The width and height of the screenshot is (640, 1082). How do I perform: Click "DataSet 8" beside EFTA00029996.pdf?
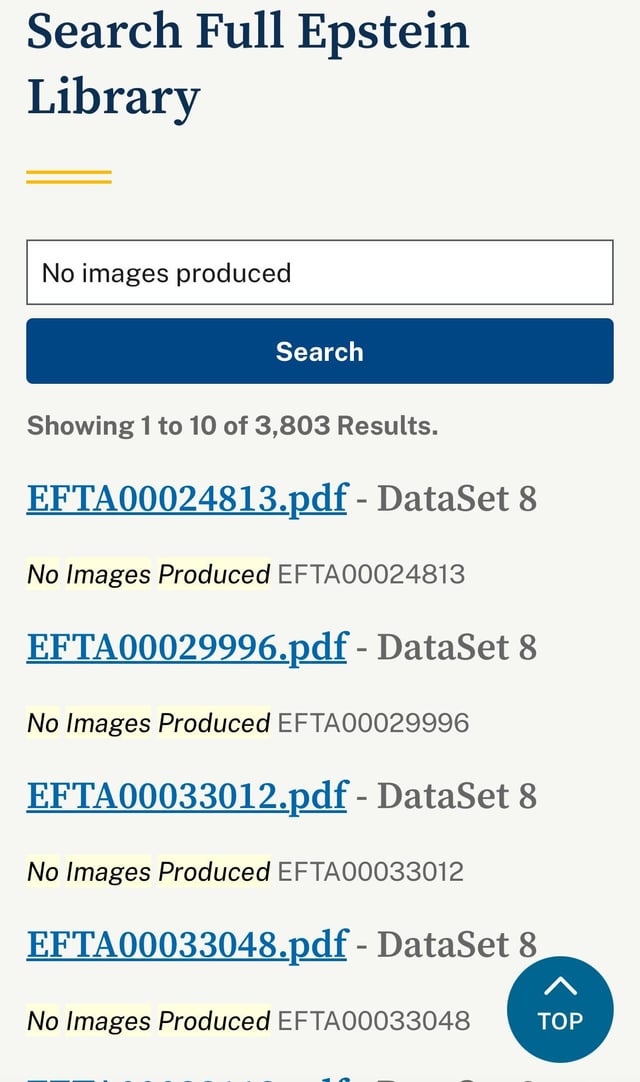[x=457, y=647]
